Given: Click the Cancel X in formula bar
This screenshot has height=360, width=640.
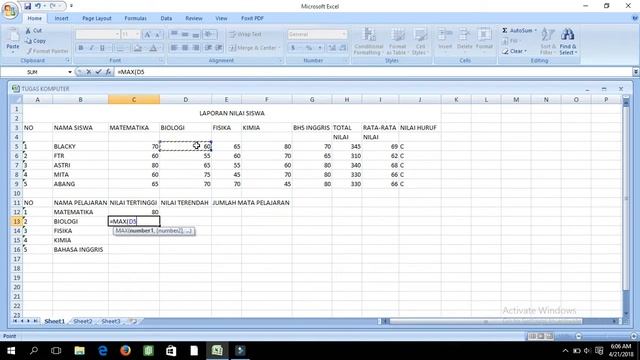Looking at the screenshot, I should click(x=89, y=72).
